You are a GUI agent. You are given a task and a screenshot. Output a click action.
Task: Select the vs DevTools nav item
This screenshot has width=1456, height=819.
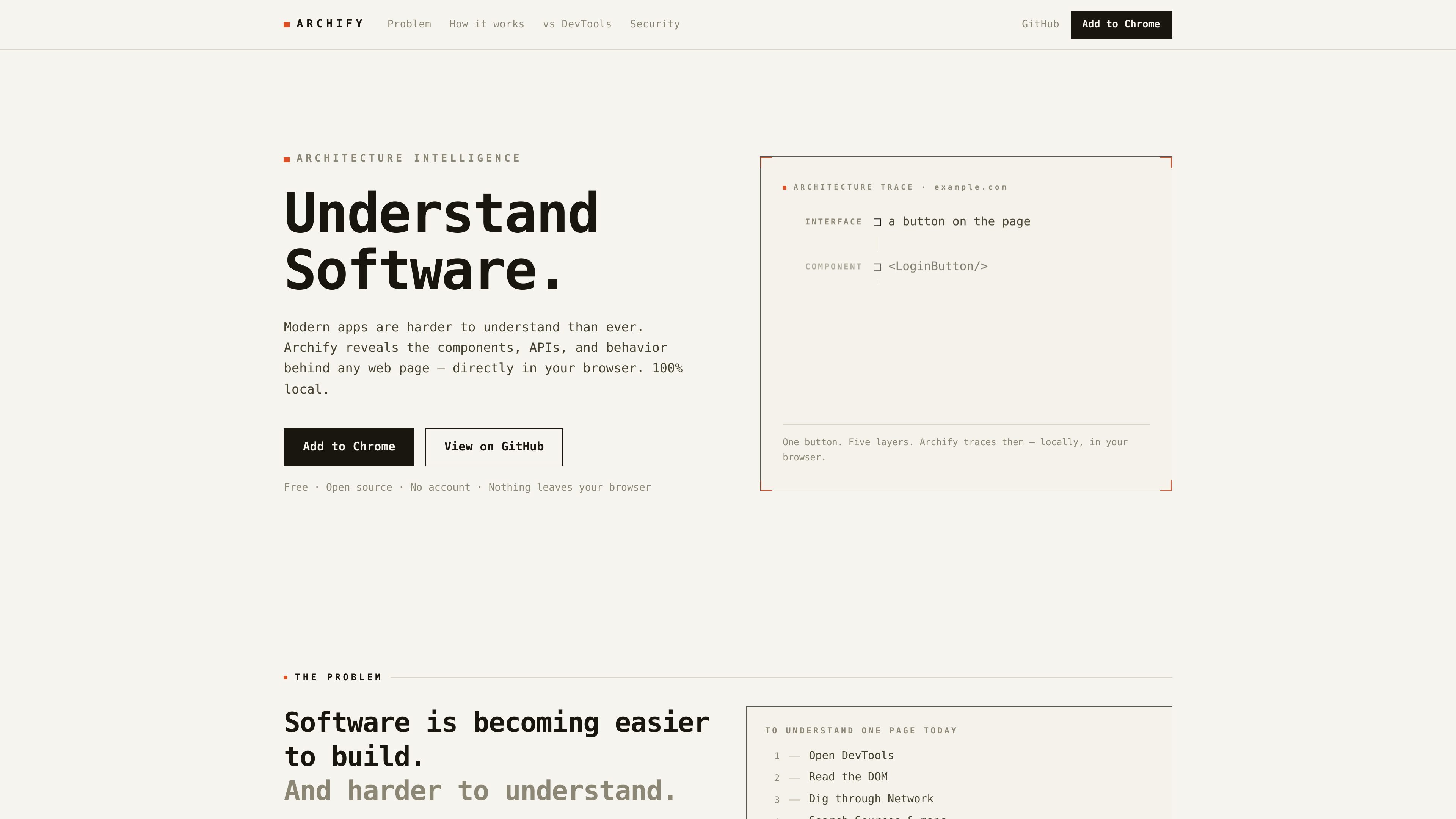[x=577, y=24]
